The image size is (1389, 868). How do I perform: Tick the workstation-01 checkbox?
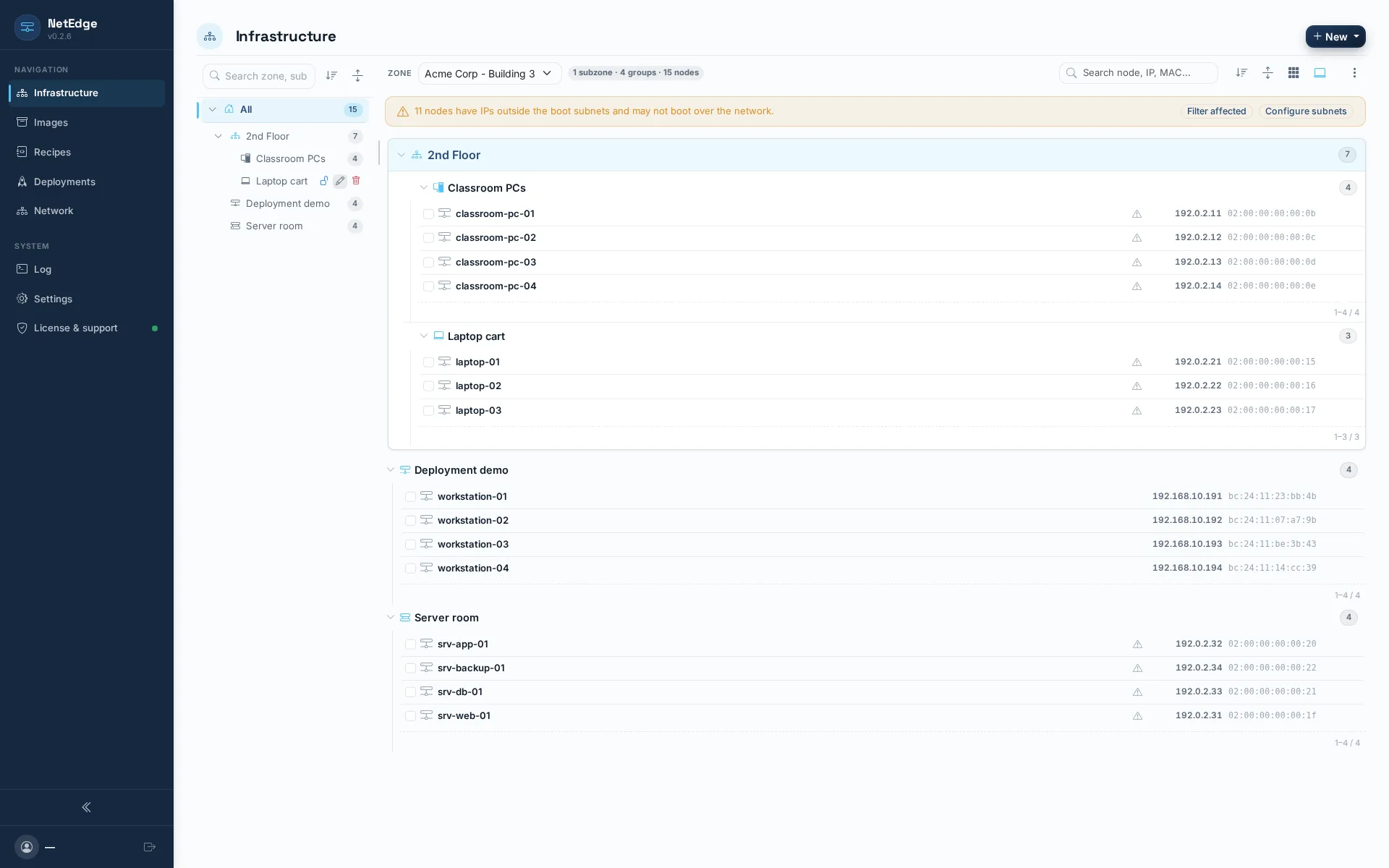point(410,497)
